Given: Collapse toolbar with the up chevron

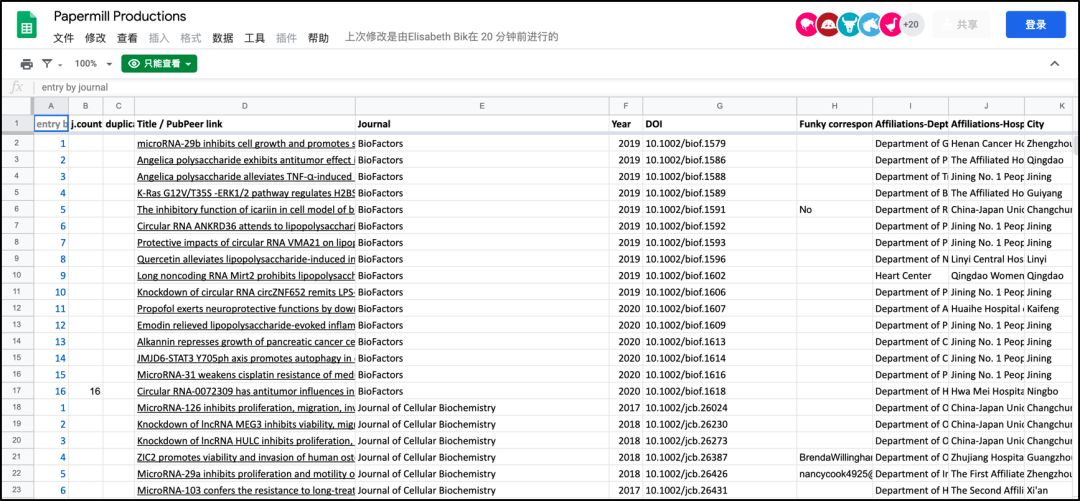Looking at the screenshot, I should click(1055, 63).
